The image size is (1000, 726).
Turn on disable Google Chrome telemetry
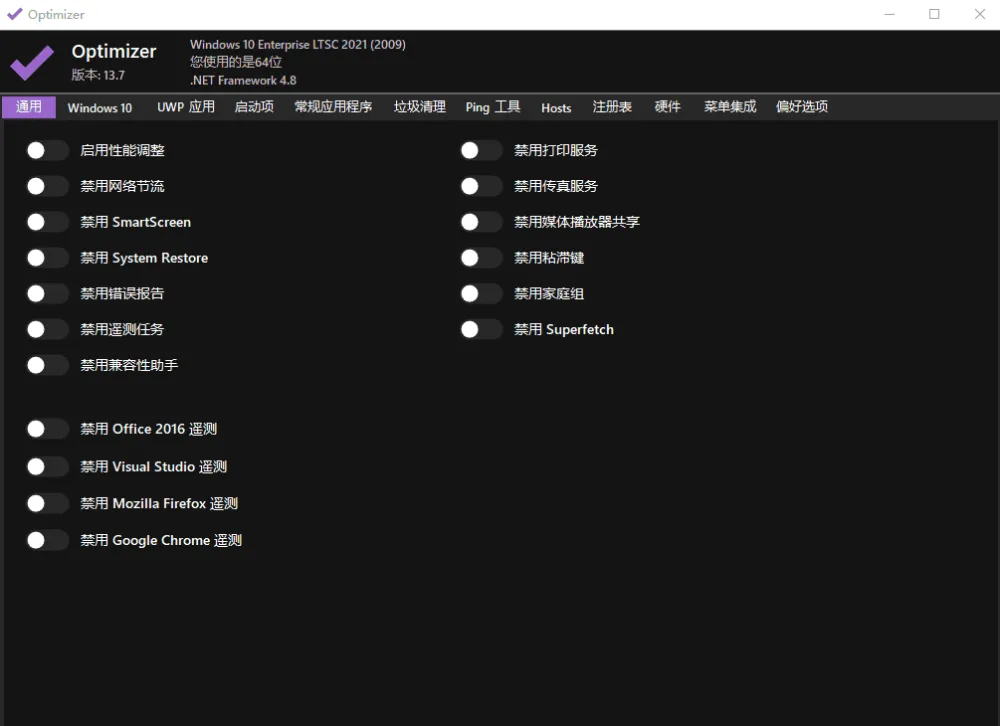[x=46, y=540]
